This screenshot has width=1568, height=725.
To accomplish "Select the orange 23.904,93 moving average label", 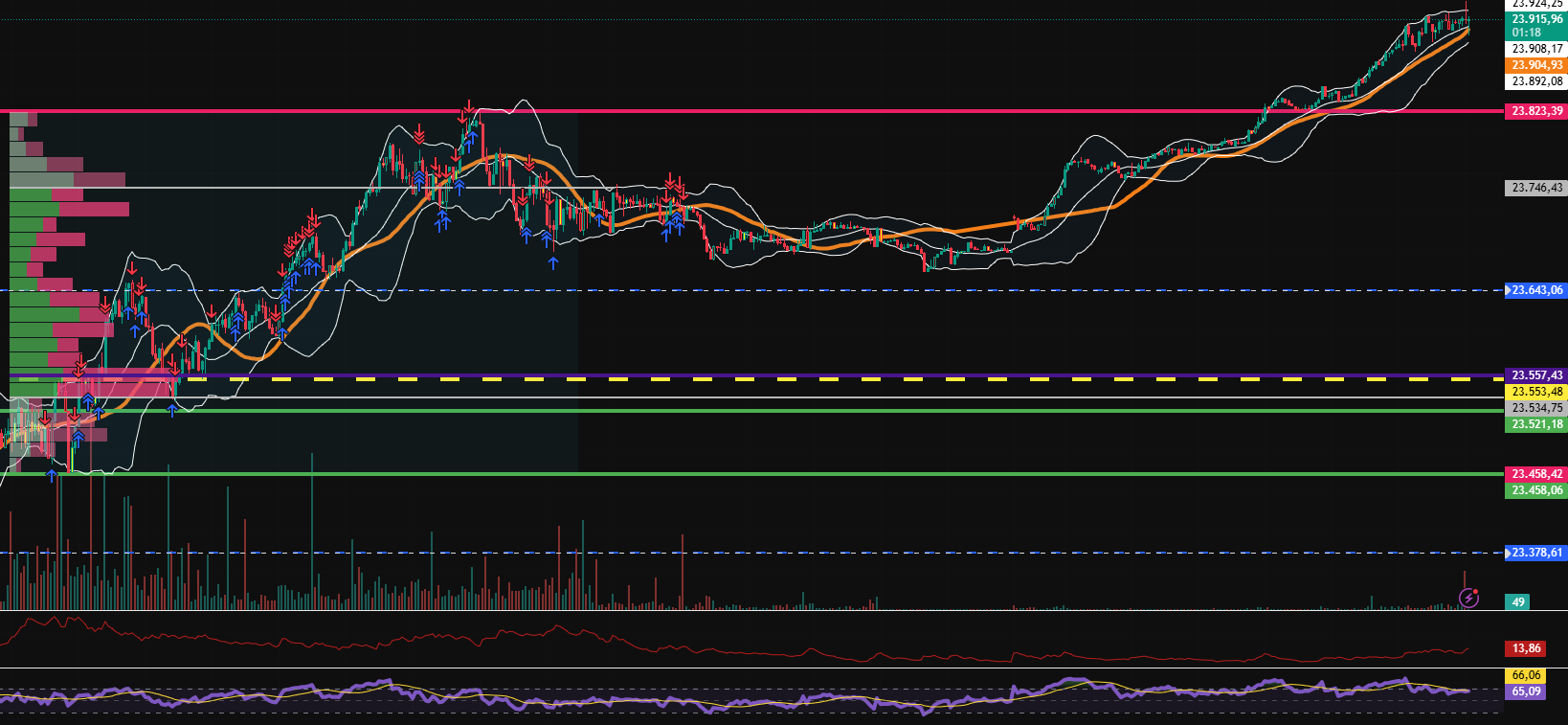I will pos(1536,65).
